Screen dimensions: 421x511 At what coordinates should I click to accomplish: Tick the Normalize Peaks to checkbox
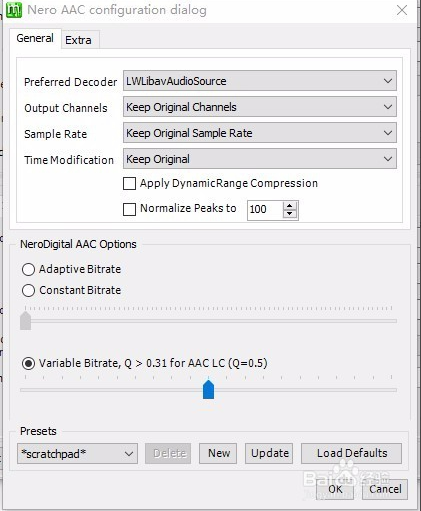pos(129,210)
